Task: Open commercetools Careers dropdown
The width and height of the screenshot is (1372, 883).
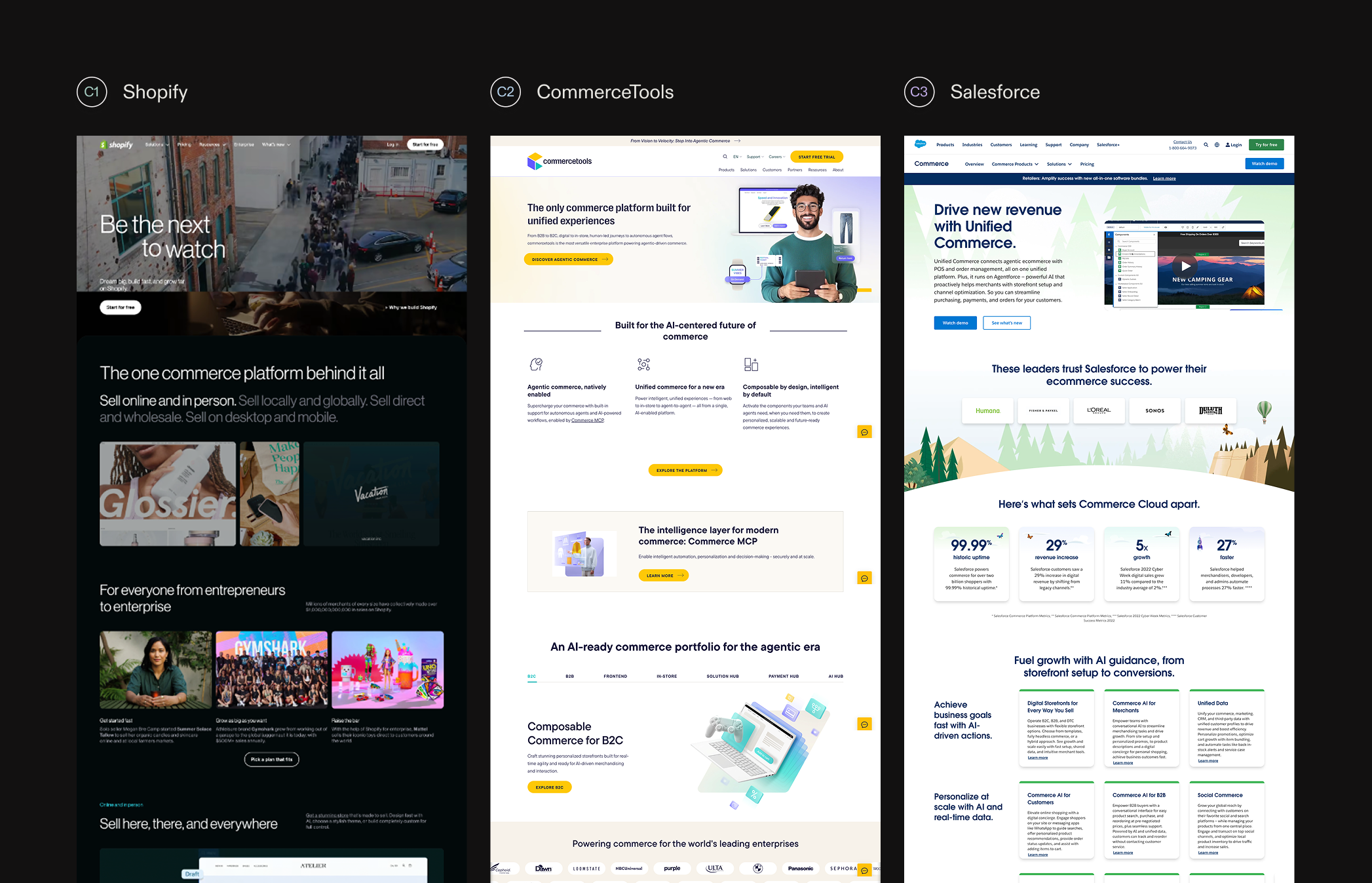Action: 777,157
